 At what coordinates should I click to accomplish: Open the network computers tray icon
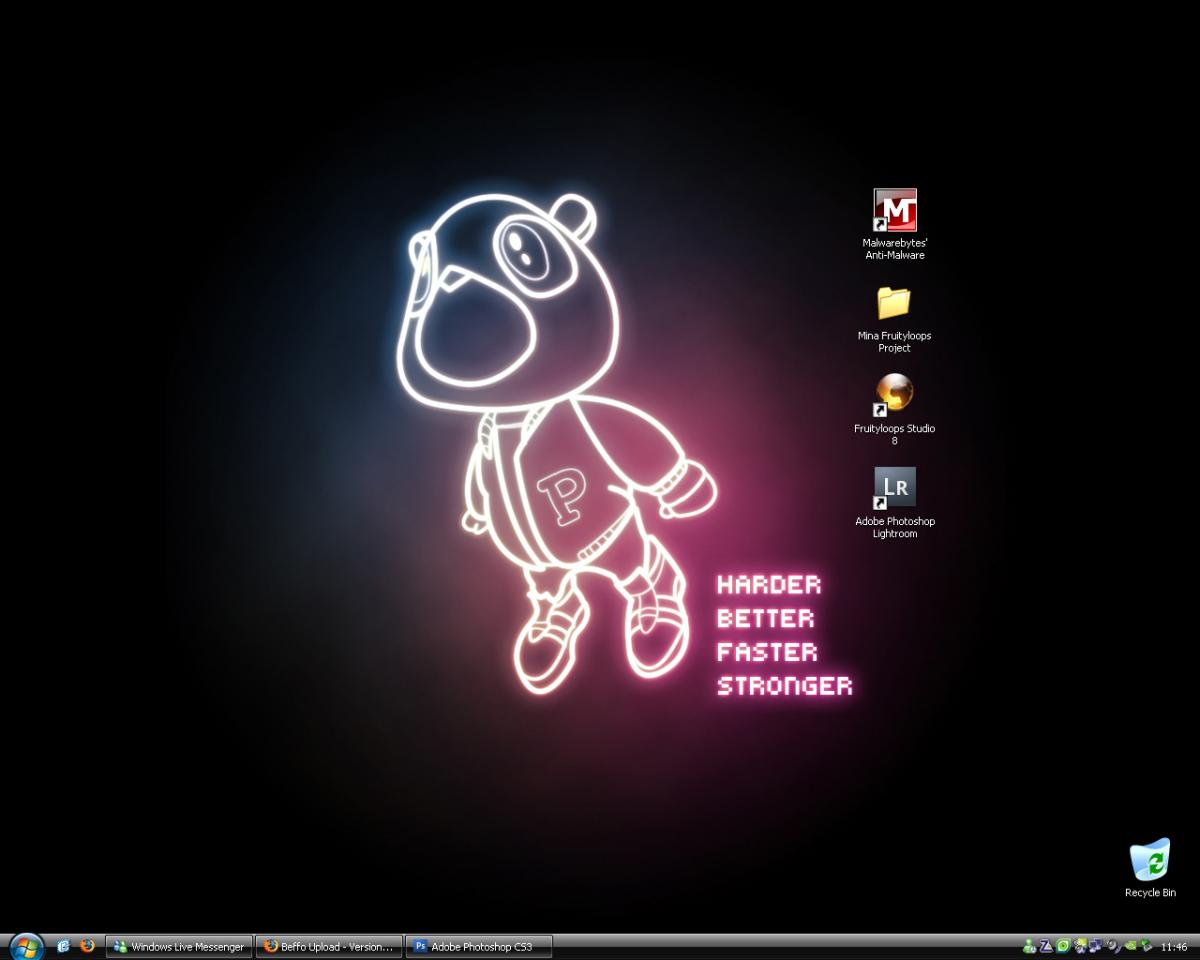click(x=1095, y=946)
